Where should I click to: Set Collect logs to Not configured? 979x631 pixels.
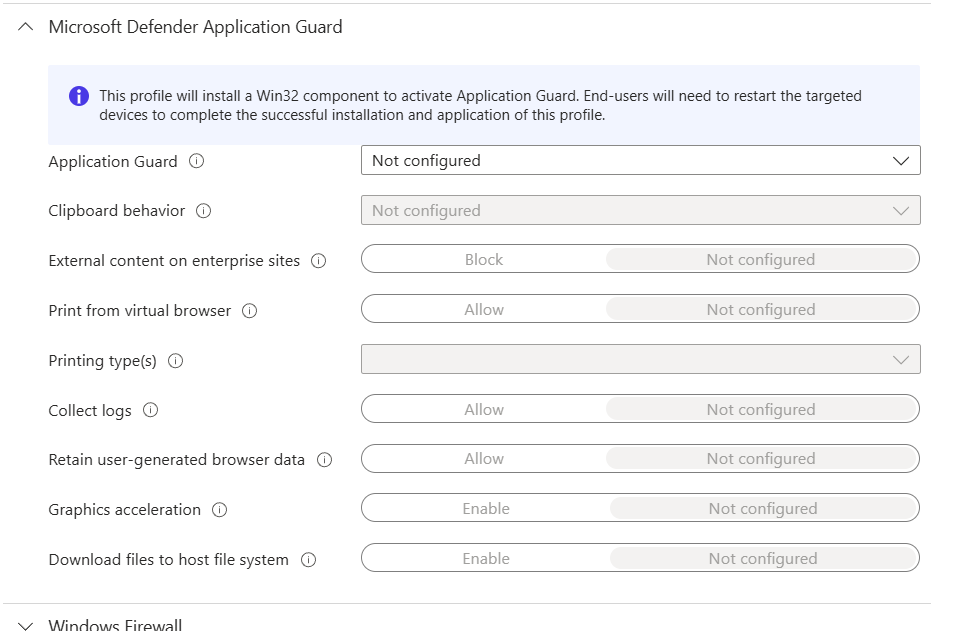[x=761, y=409]
